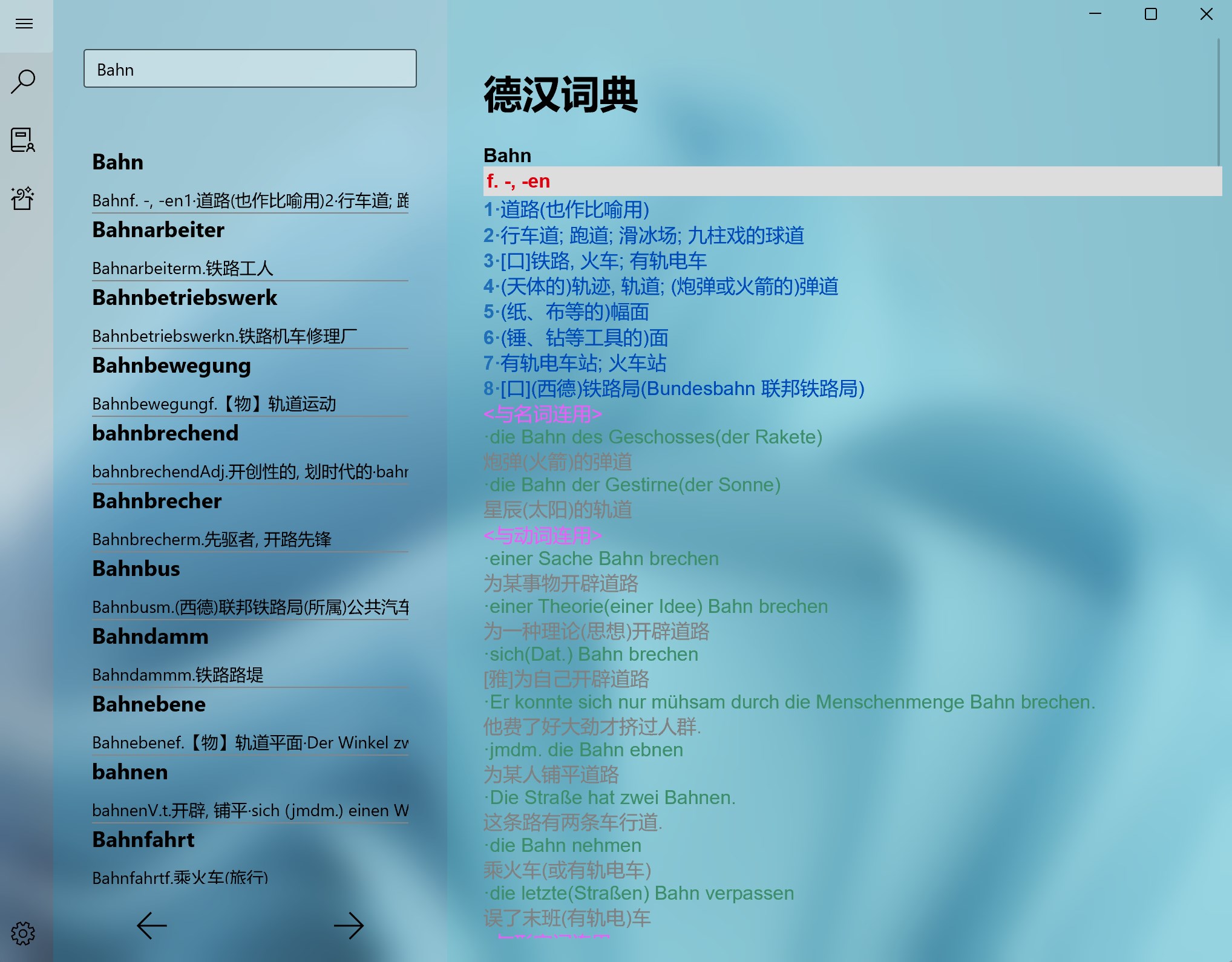
Task: Open settings gear at bottom left
Action: click(x=23, y=934)
